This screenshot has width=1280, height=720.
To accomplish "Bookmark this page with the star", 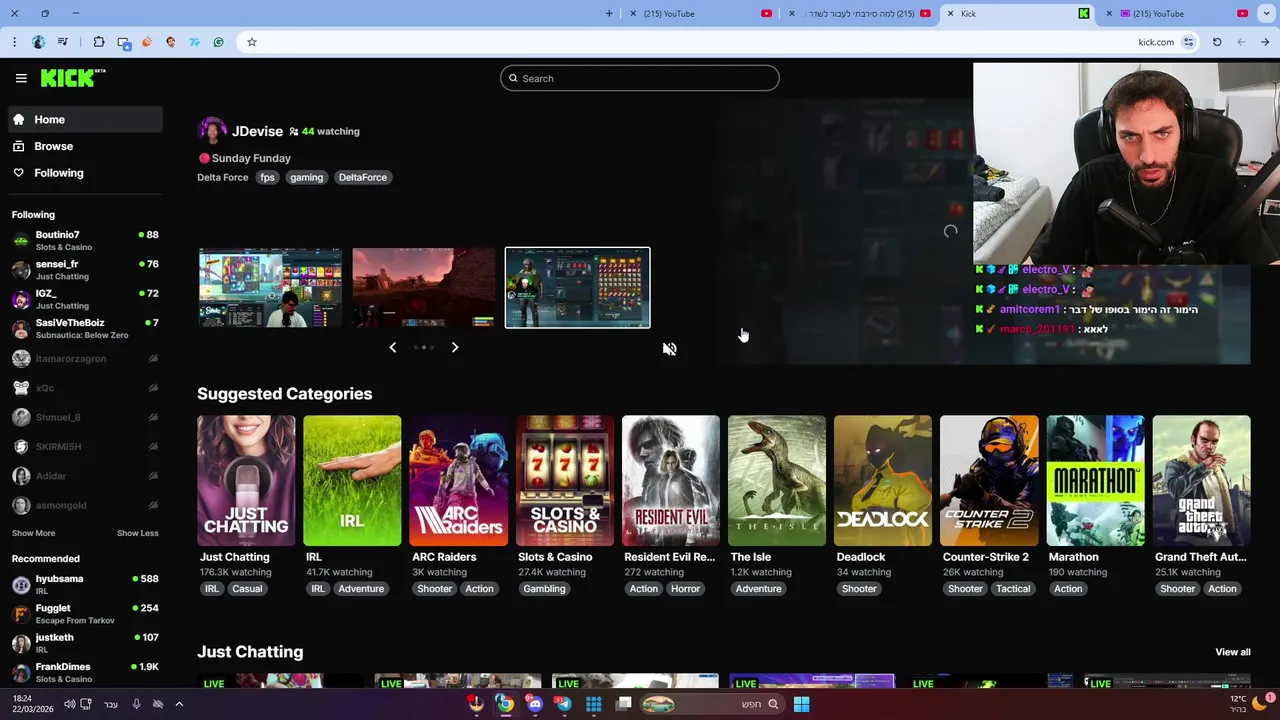I will coord(252,42).
